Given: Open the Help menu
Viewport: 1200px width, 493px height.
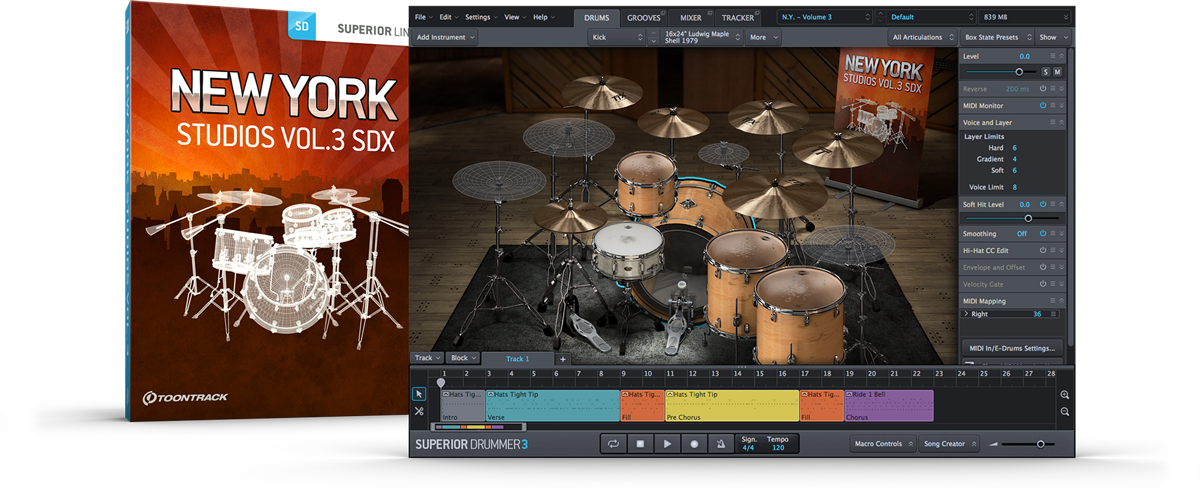Looking at the screenshot, I should 543,17.
